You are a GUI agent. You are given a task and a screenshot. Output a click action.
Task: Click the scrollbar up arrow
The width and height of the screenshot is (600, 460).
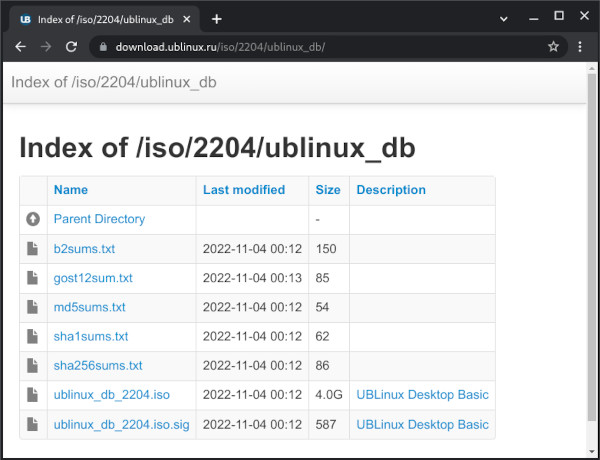pyautogui.click(x=592, y=68)
